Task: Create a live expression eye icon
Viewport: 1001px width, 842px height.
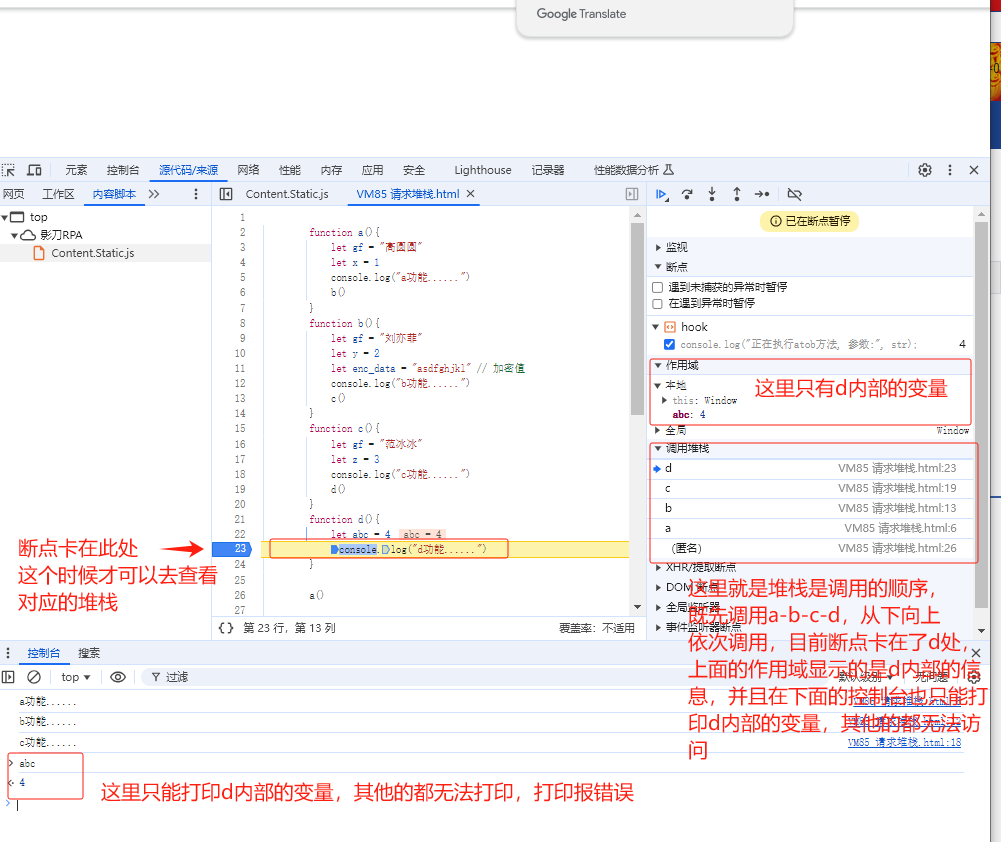Action: click(118, 677)
